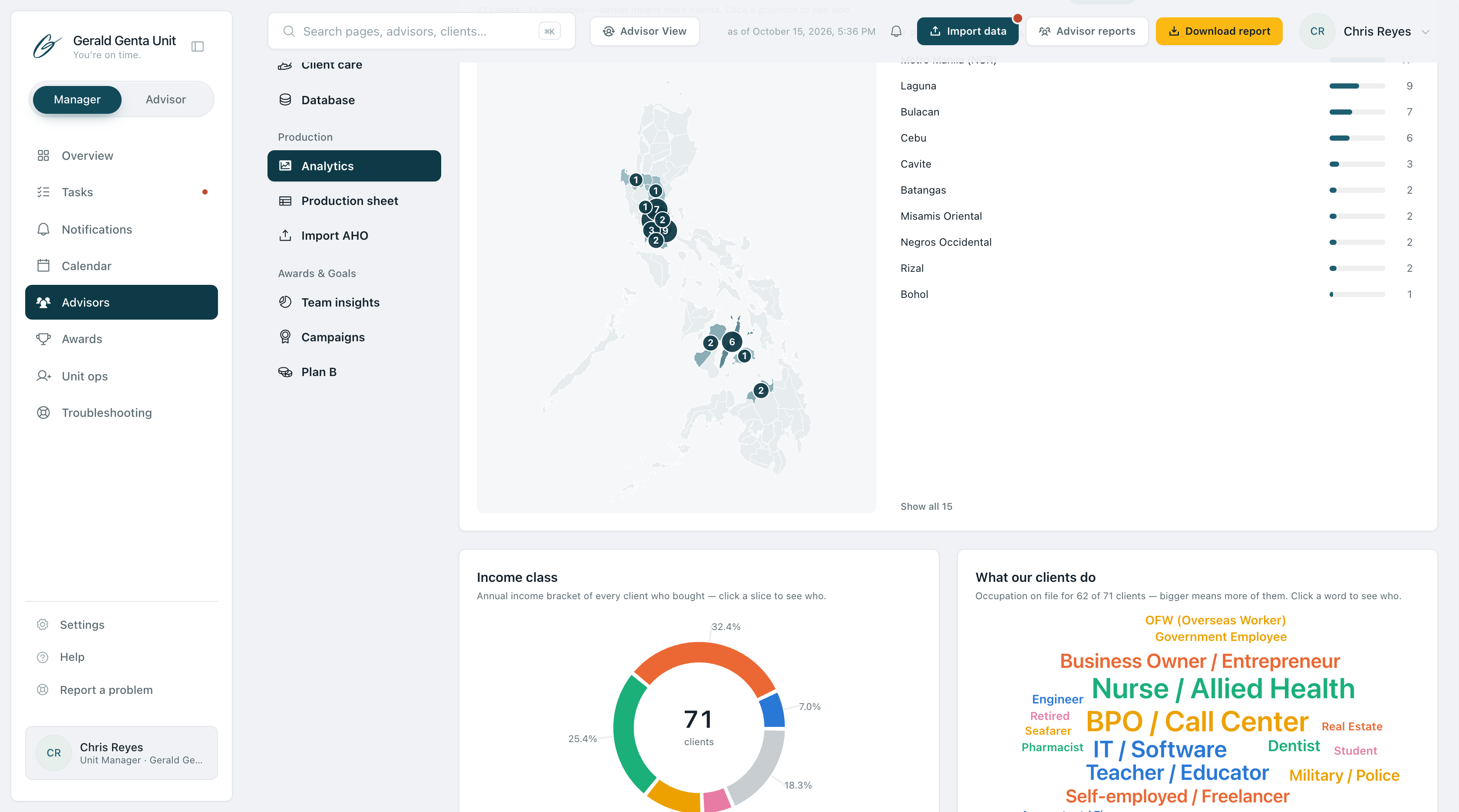Click the Troubleshooting lifebuoy icon
Viewport: 1459px width, 812px height.
(43, 413)
